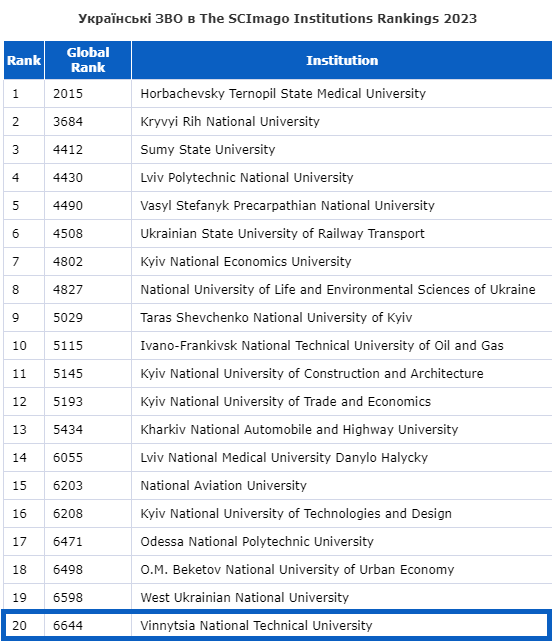Click Vasyl Stefanyk Precarpathian National University
This screenshot has width=552, height=641.
click(x=287, y=206)
